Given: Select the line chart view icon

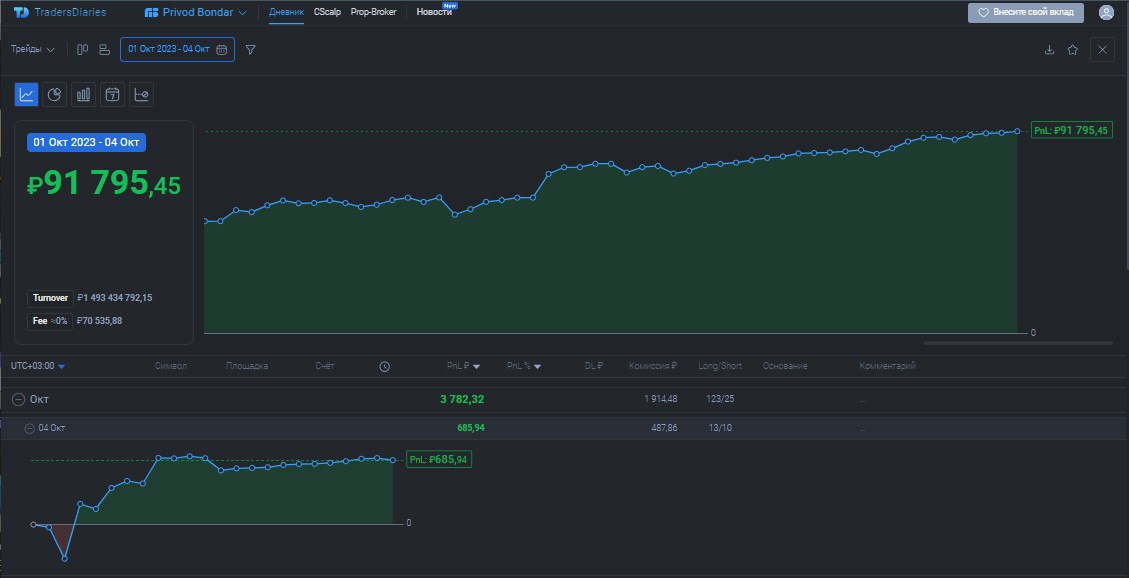Looking at the screenshot, I should [26, 93].
